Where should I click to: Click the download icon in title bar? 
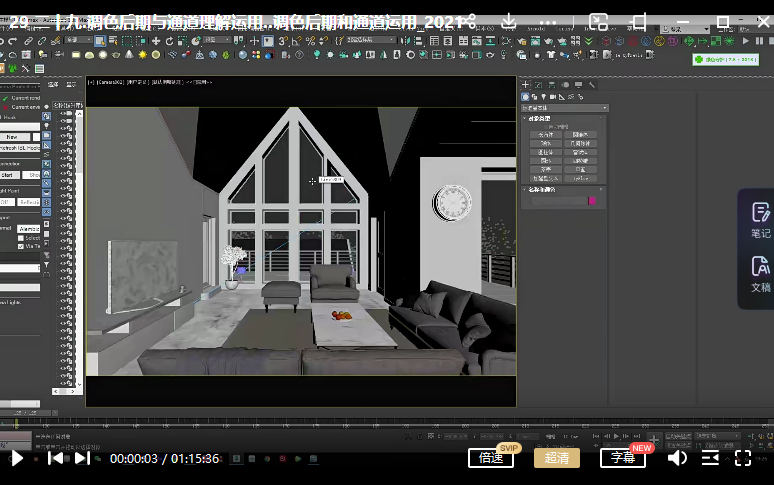pos(508,21)
